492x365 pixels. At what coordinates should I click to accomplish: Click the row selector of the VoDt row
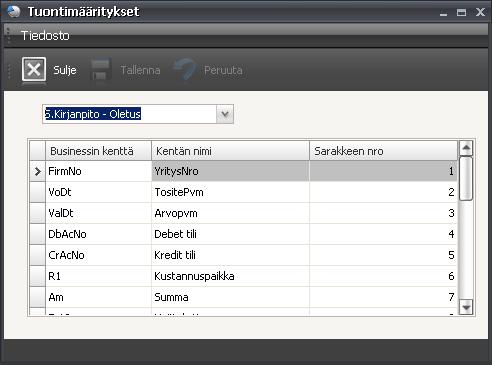tap(37, 192)
